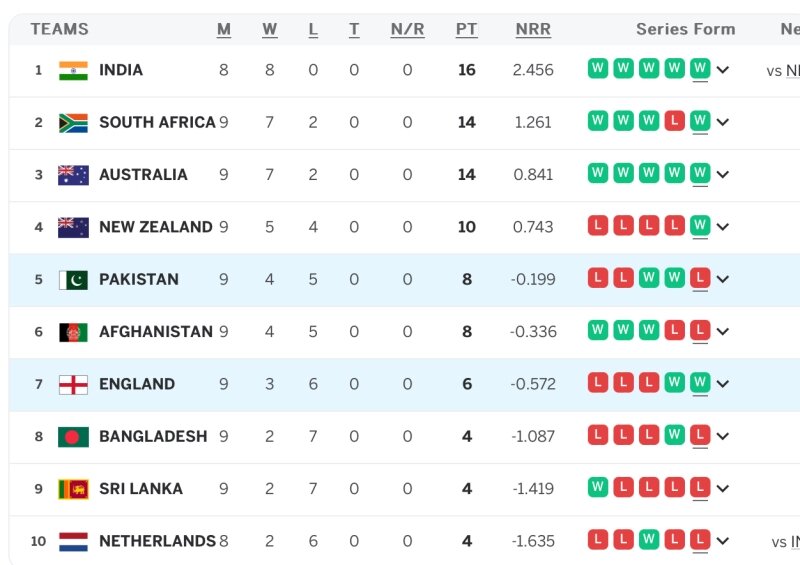Open the ENGLAND team link
Image resolution: width=800 pixels, height=565 pixels.
[x=137, y=384]
